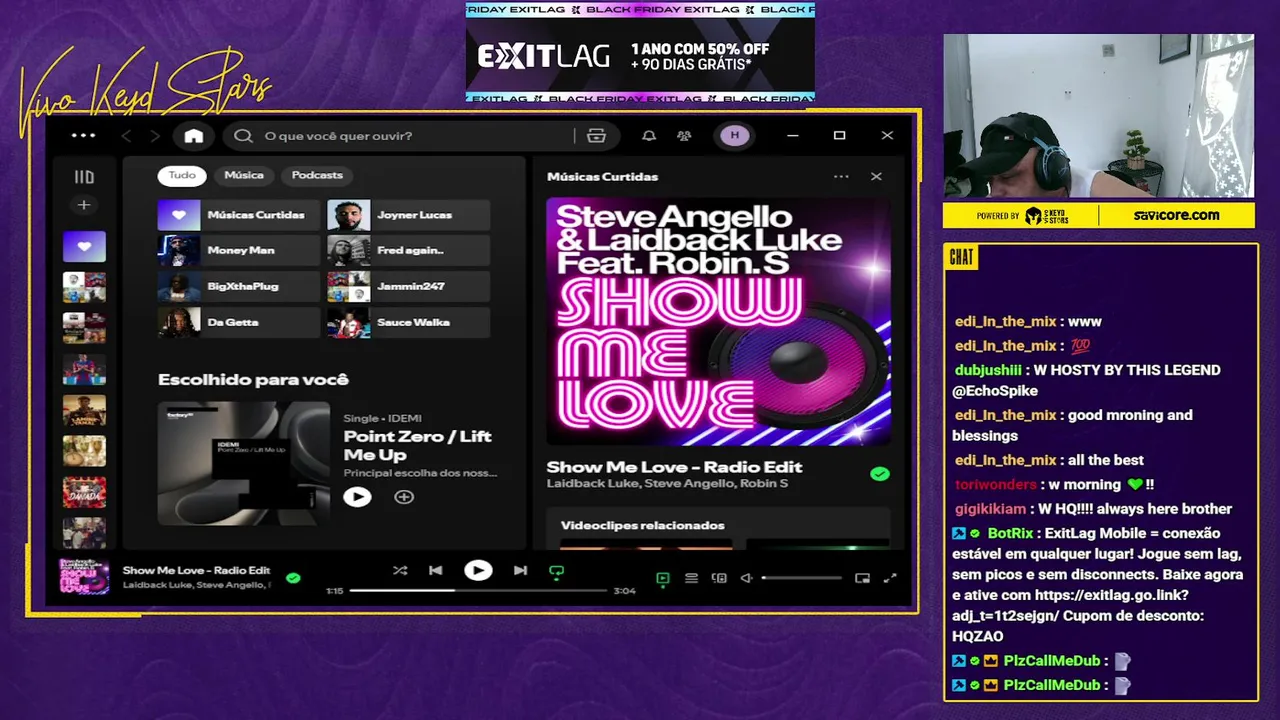This screenshot has height=720, width=1280.
Task: Click the artist names in bottom player bar
Action: [x=197, y=585]
